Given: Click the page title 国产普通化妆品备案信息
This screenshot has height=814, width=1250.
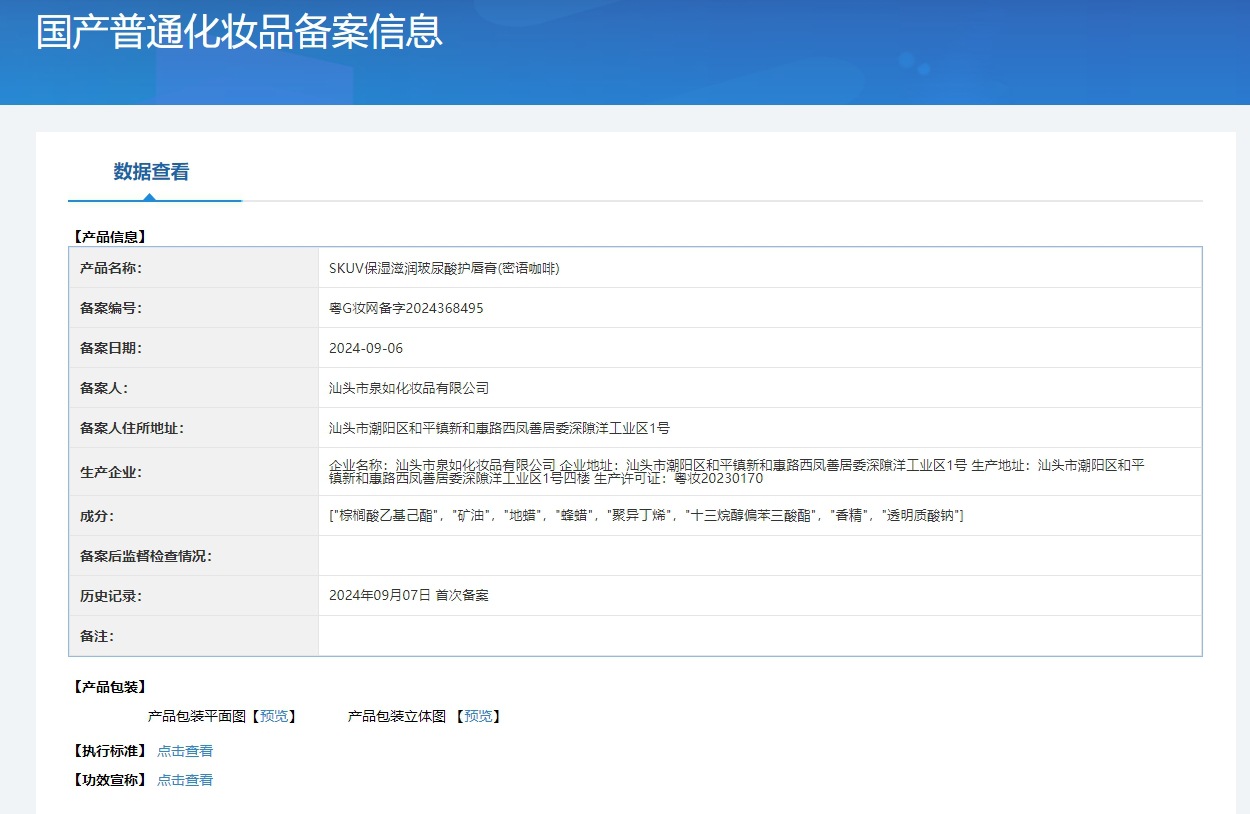Looking at the screenshot, I should pyautogui.click(x=239, y=31).
